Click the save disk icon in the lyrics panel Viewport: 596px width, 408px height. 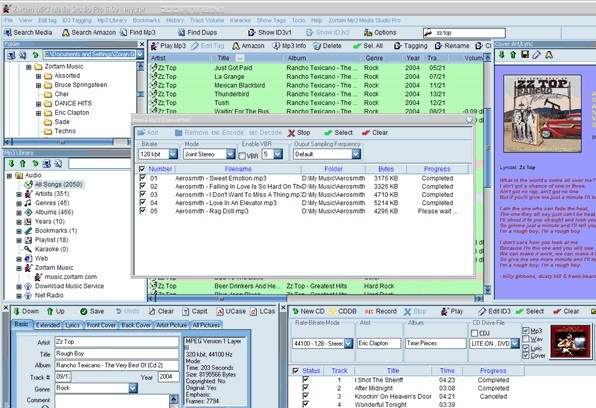coord(525,55)
